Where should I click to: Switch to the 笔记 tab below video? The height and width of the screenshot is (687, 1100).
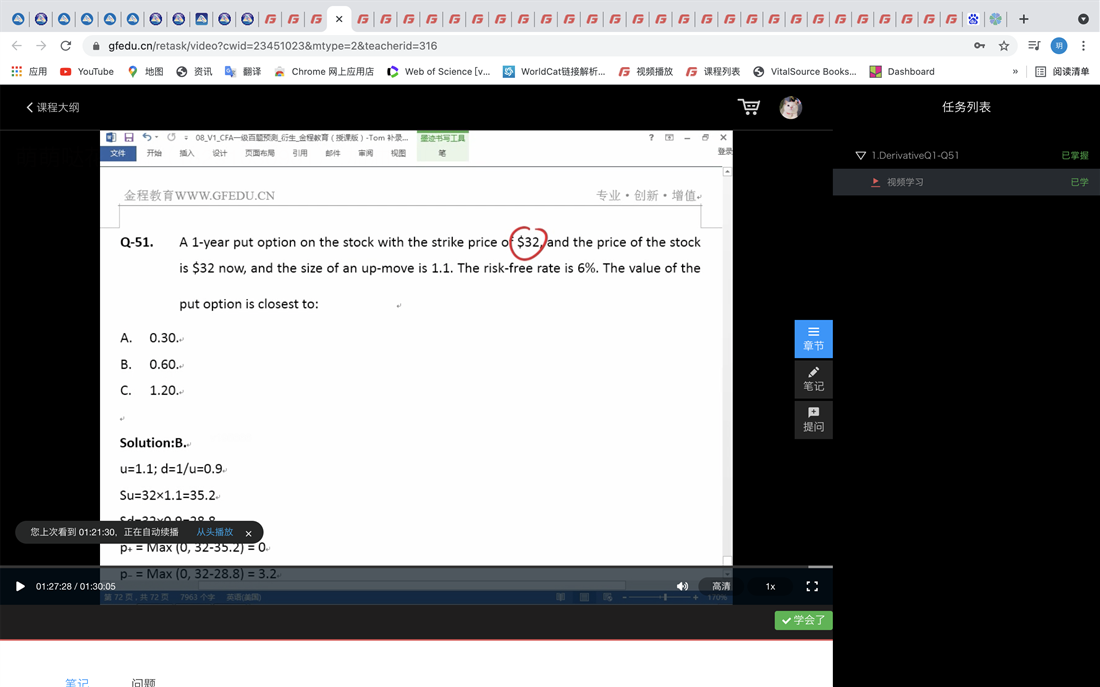[77, 681]
